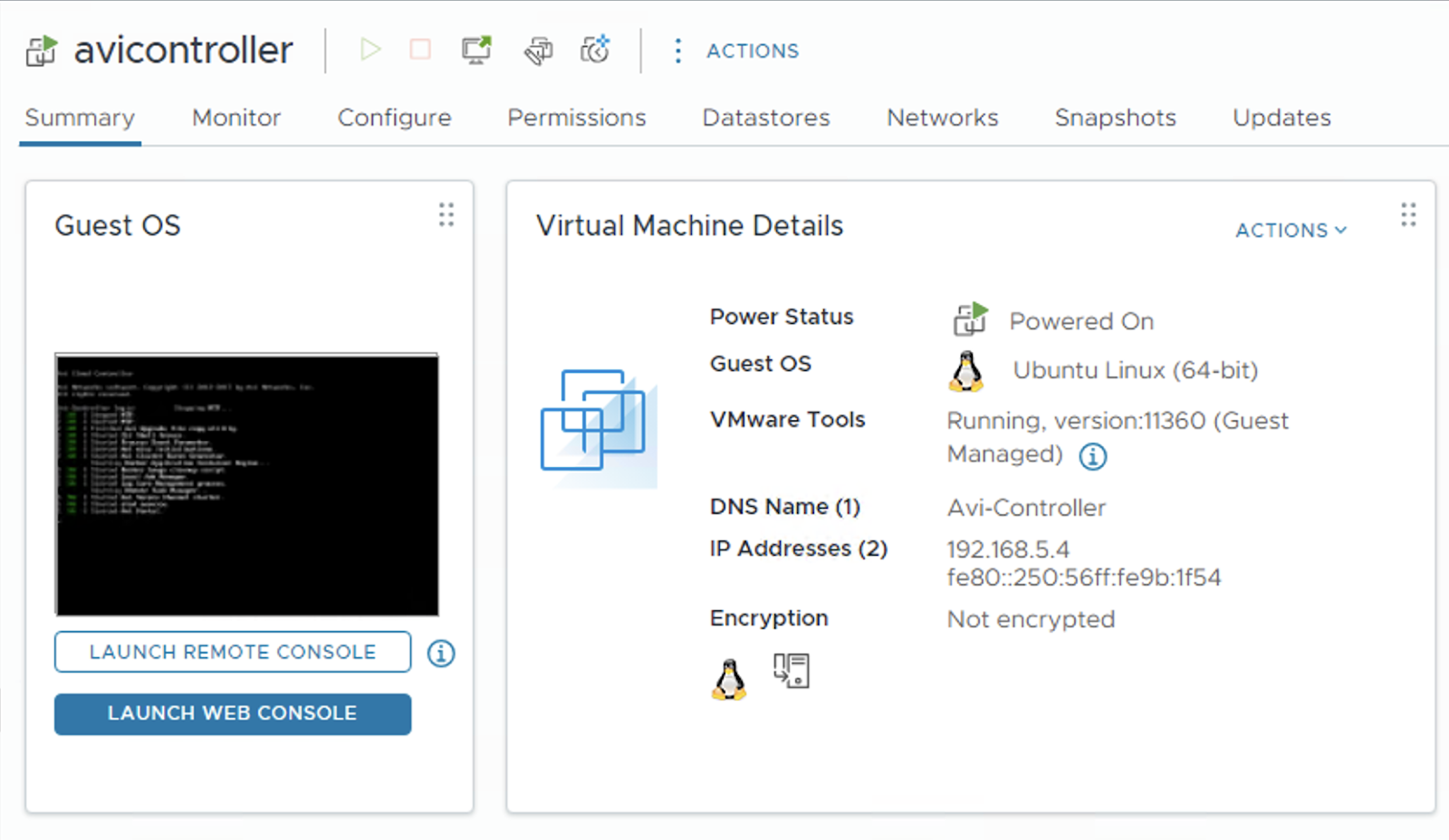
Task: Click the Linux penguin icon beside Ubuntu Linux
Action: (x=966, y=371)
